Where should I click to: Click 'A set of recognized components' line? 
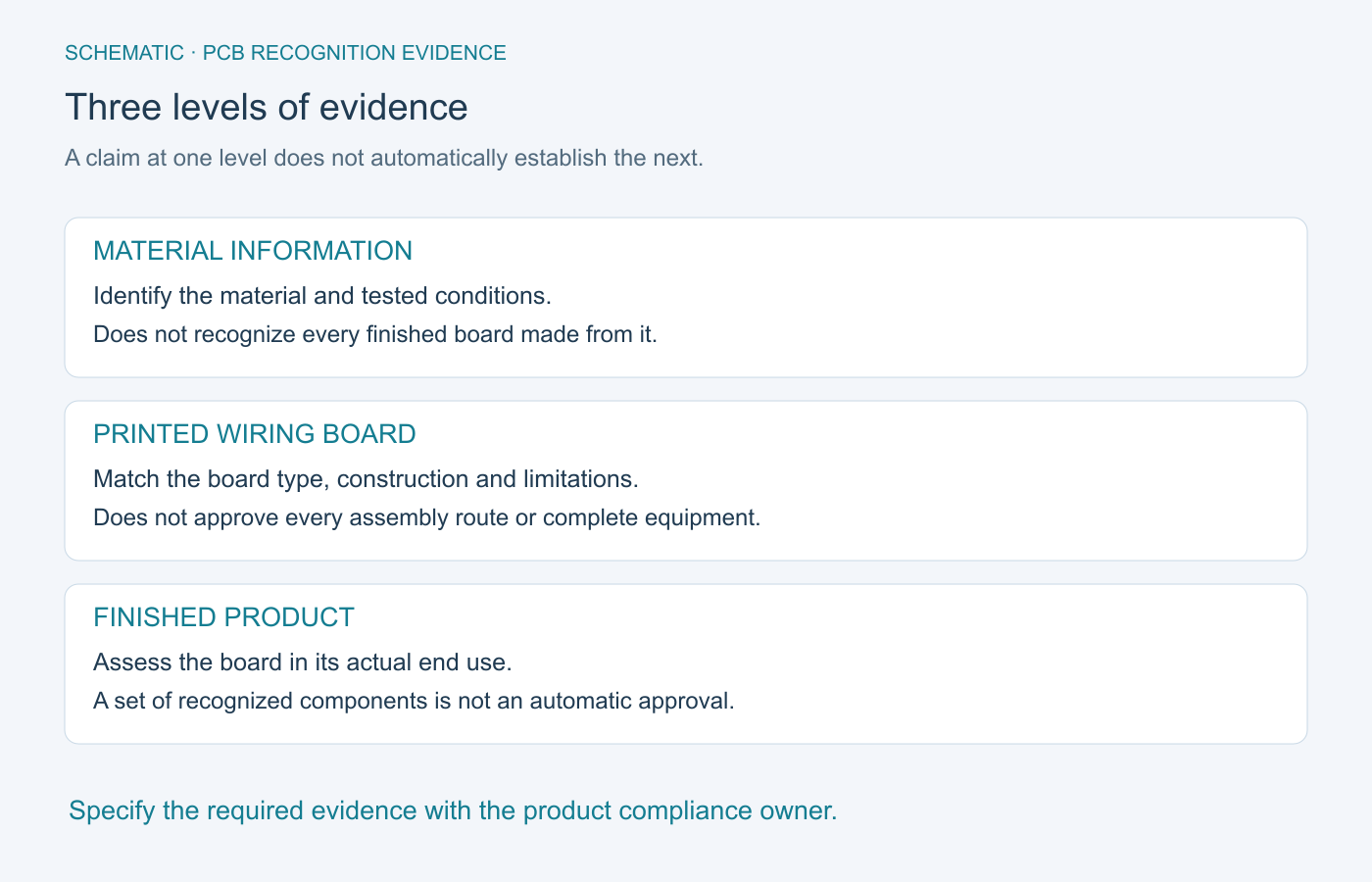(414, 701)
